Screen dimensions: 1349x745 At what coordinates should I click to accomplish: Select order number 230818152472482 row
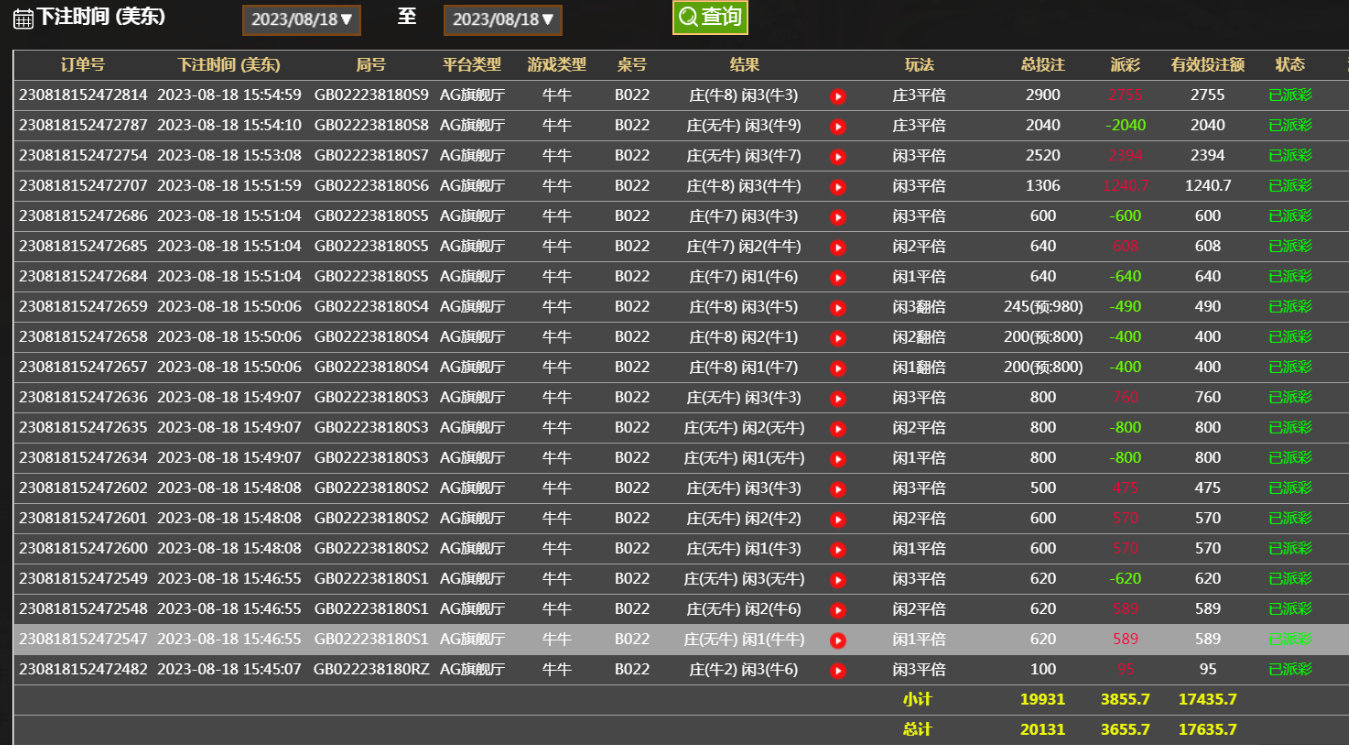(83, 670)
